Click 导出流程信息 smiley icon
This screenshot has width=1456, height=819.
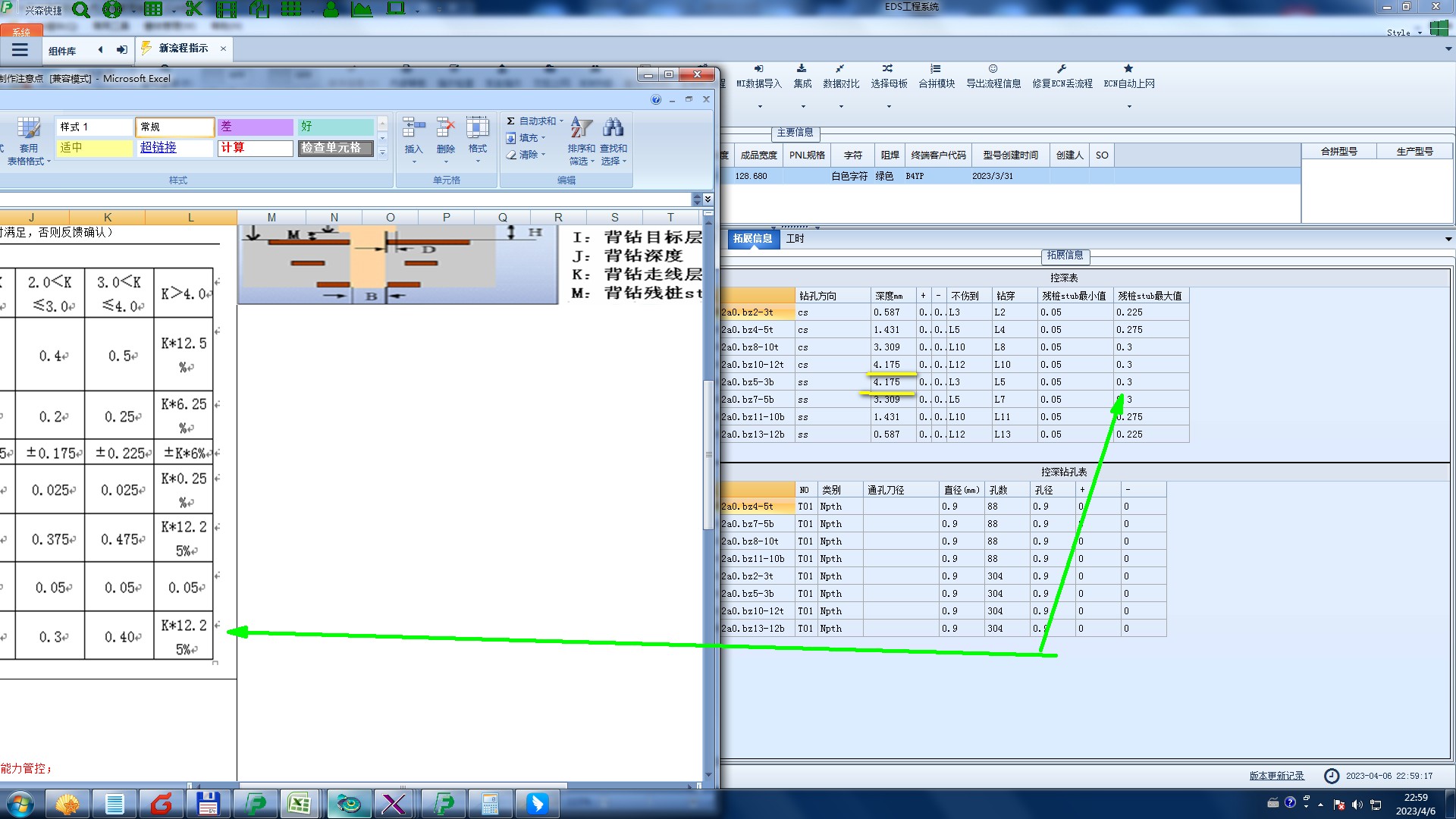point(993,69)
